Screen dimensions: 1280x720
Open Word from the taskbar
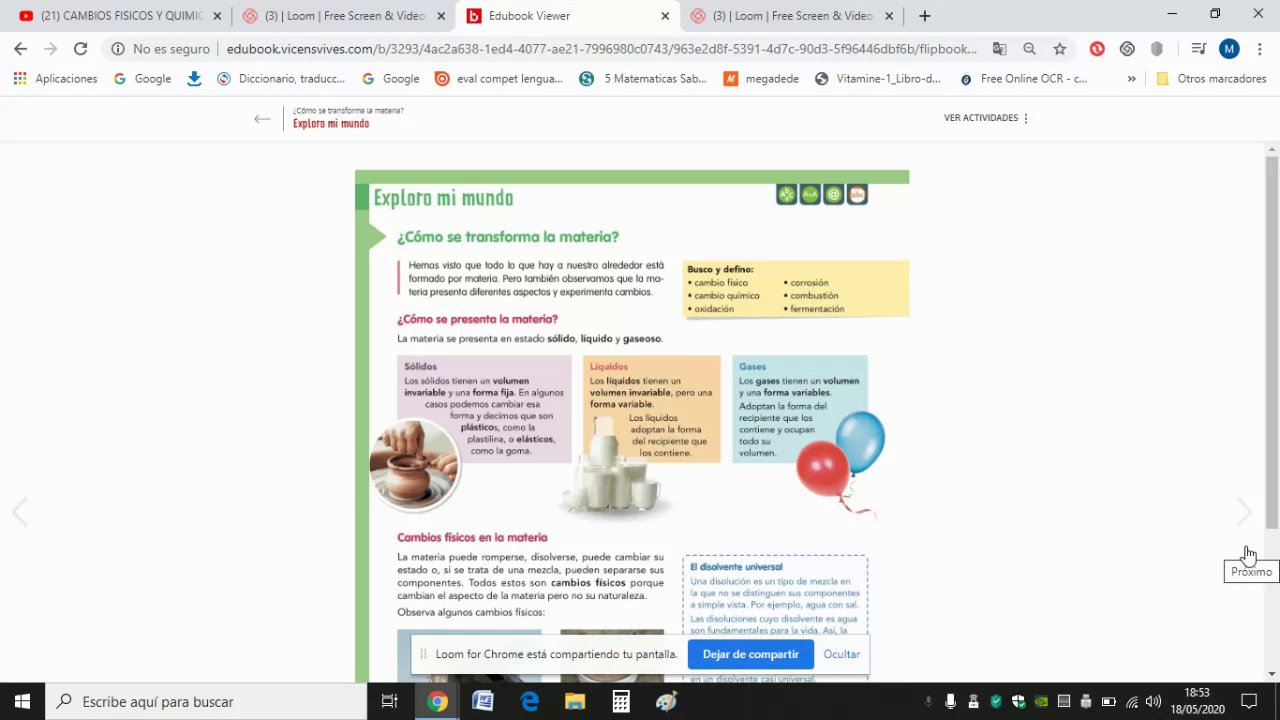pyautogui.click(x=483, y=701)
